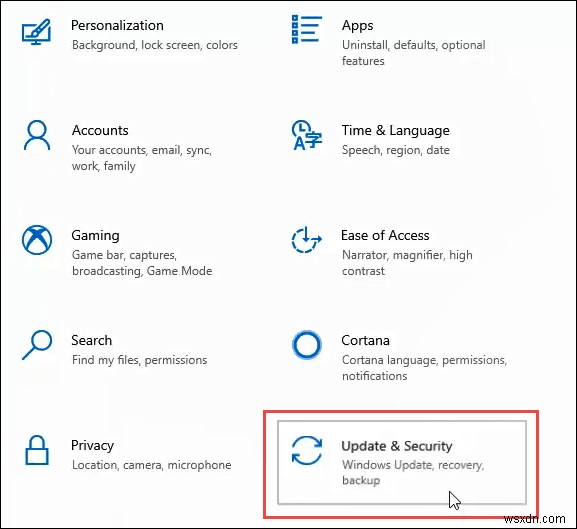The image size is (577, 529).
Task: Select the Ease of Access dashed-clock icon
Action: point(307,240)
